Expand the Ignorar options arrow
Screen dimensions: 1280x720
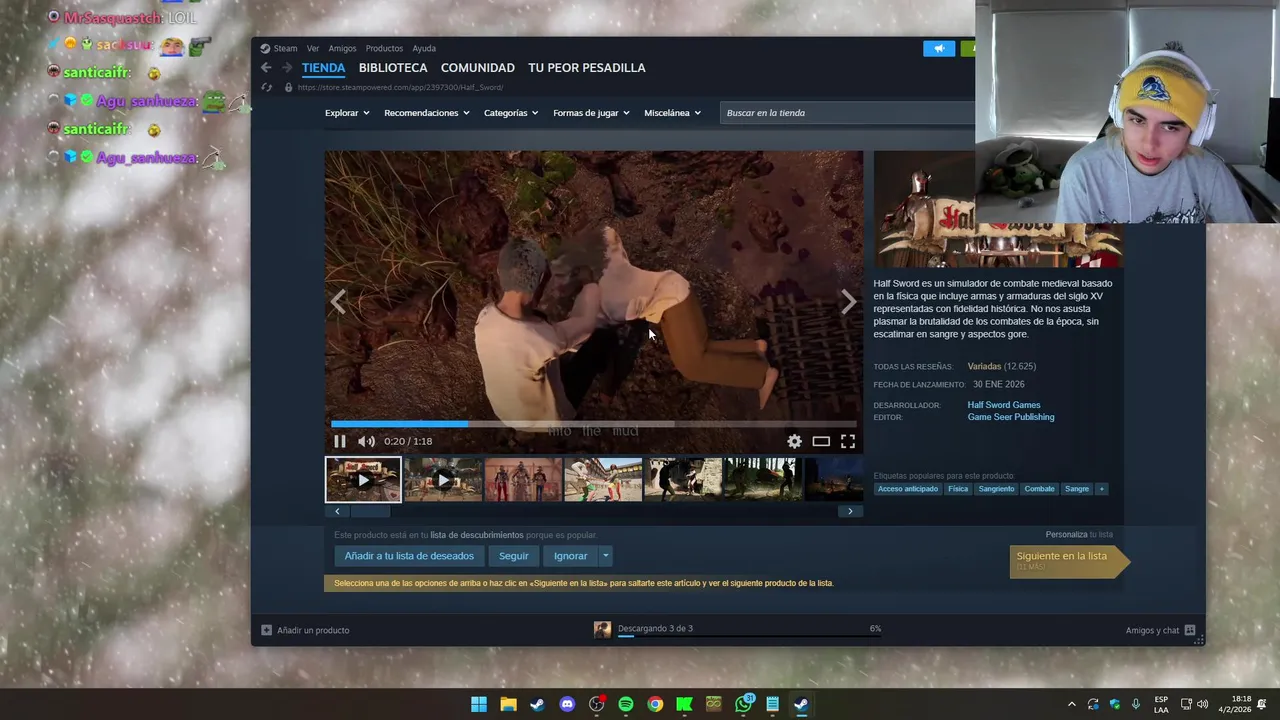[x=605, y=556]
